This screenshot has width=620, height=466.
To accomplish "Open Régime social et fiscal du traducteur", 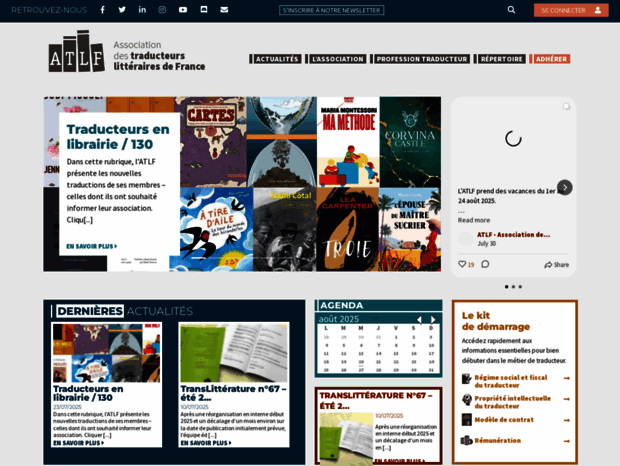I will 511,381.
